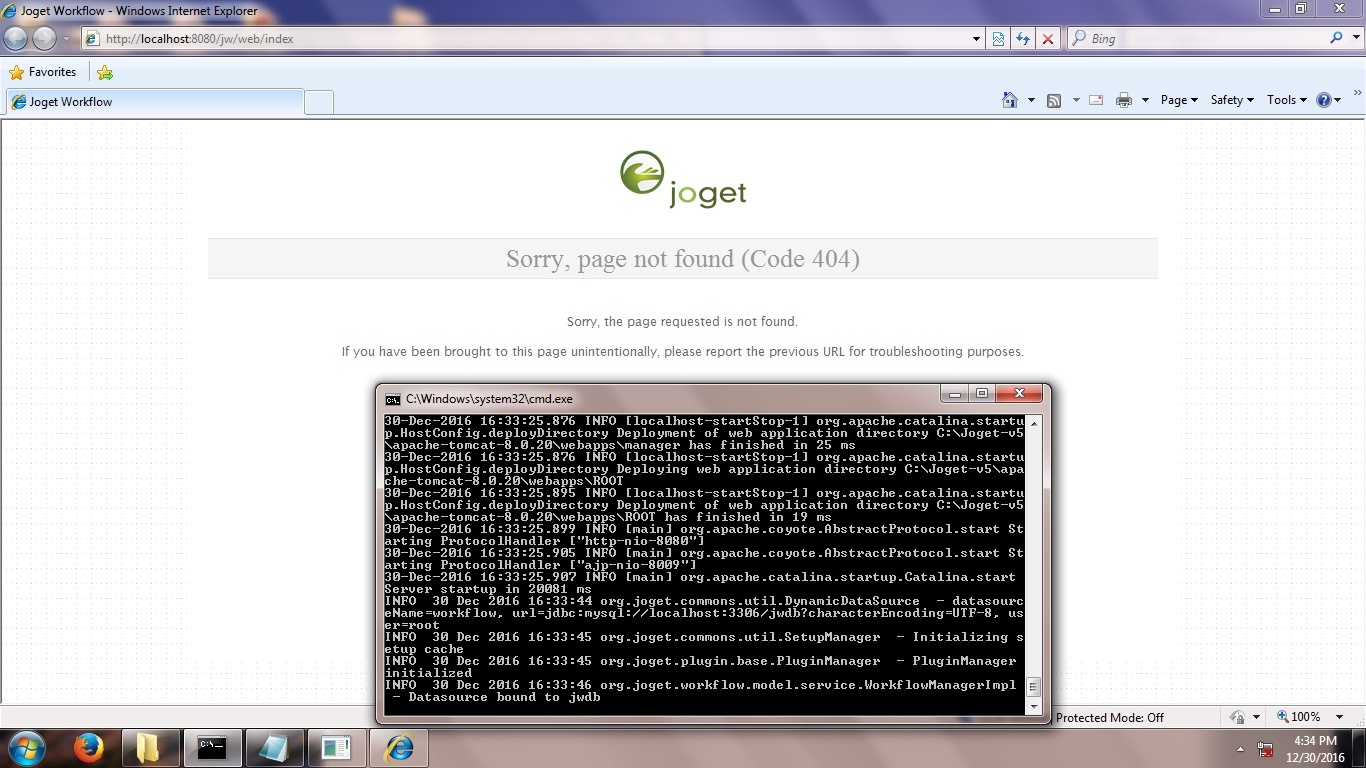Expand the status bar security dropdown arrow
Viewport: 1366px width, 768px height.
(1255, 717)
